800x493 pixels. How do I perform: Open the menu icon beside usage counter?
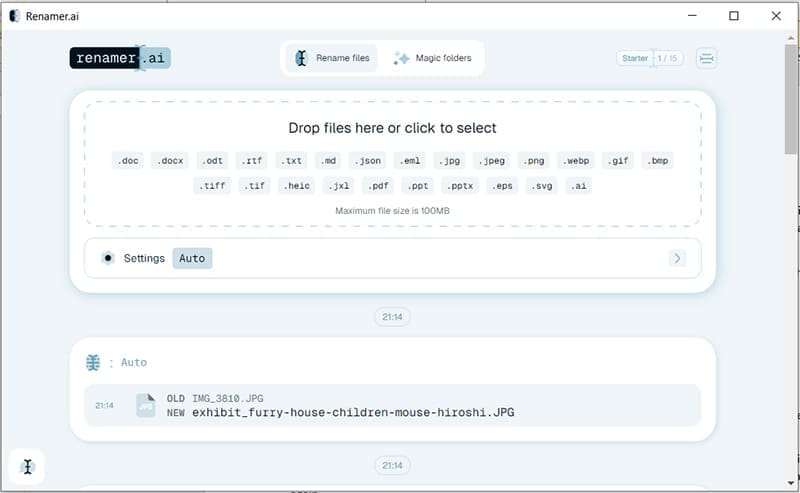(x=707, y=58)
